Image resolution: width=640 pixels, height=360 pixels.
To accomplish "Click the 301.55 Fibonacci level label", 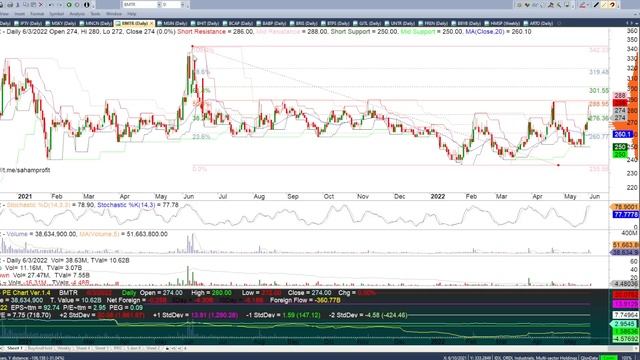I will 599,91.
